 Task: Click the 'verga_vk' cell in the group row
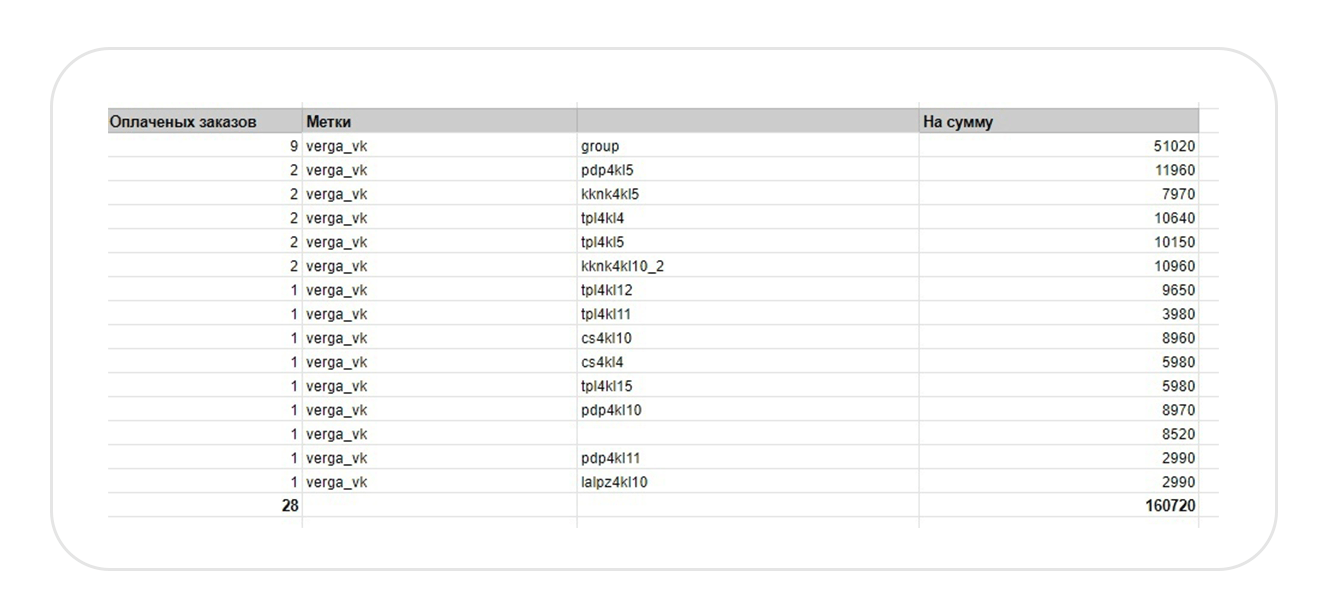tap(337, 146)
